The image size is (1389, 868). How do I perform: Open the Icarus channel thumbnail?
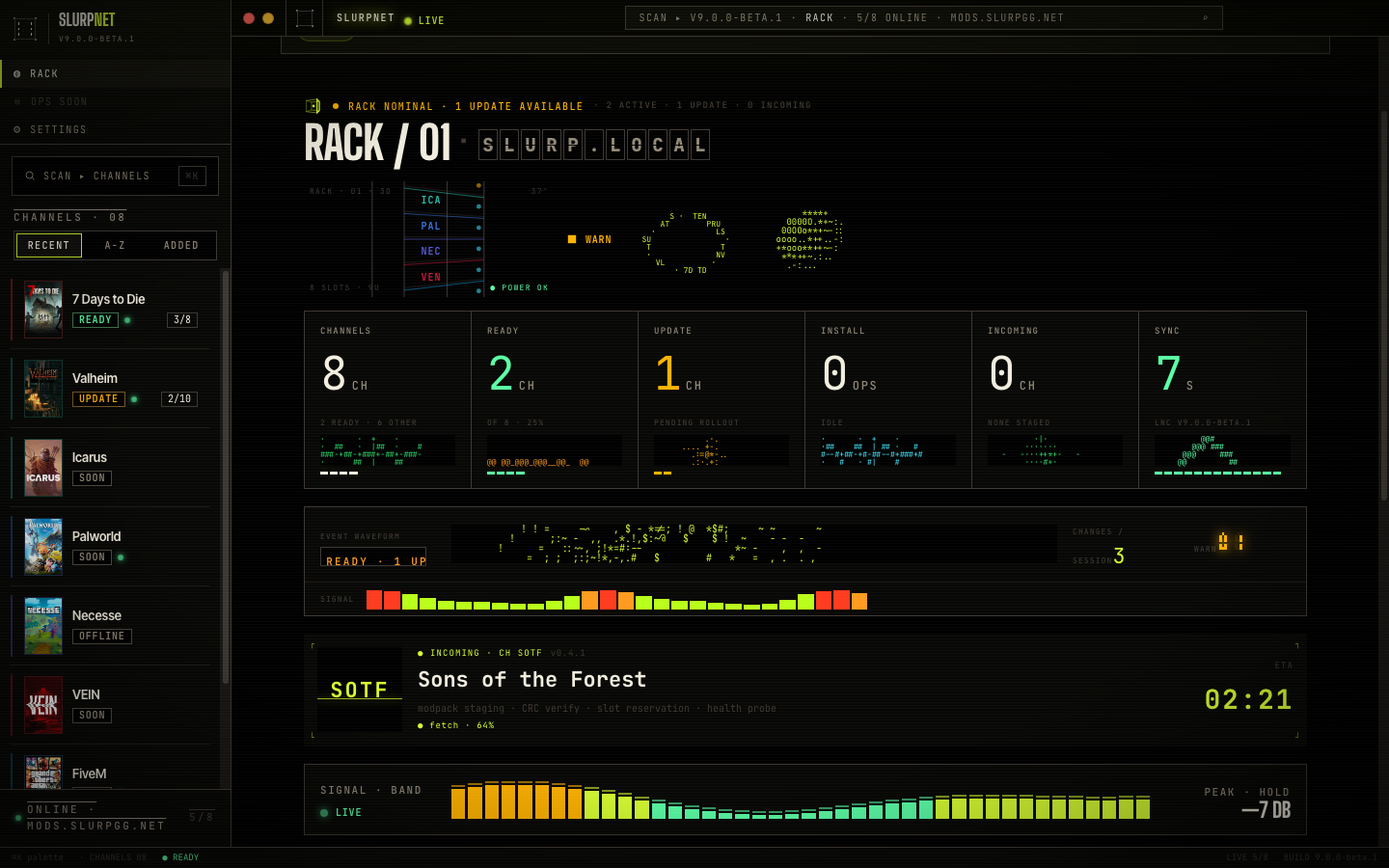coord(43,468)
